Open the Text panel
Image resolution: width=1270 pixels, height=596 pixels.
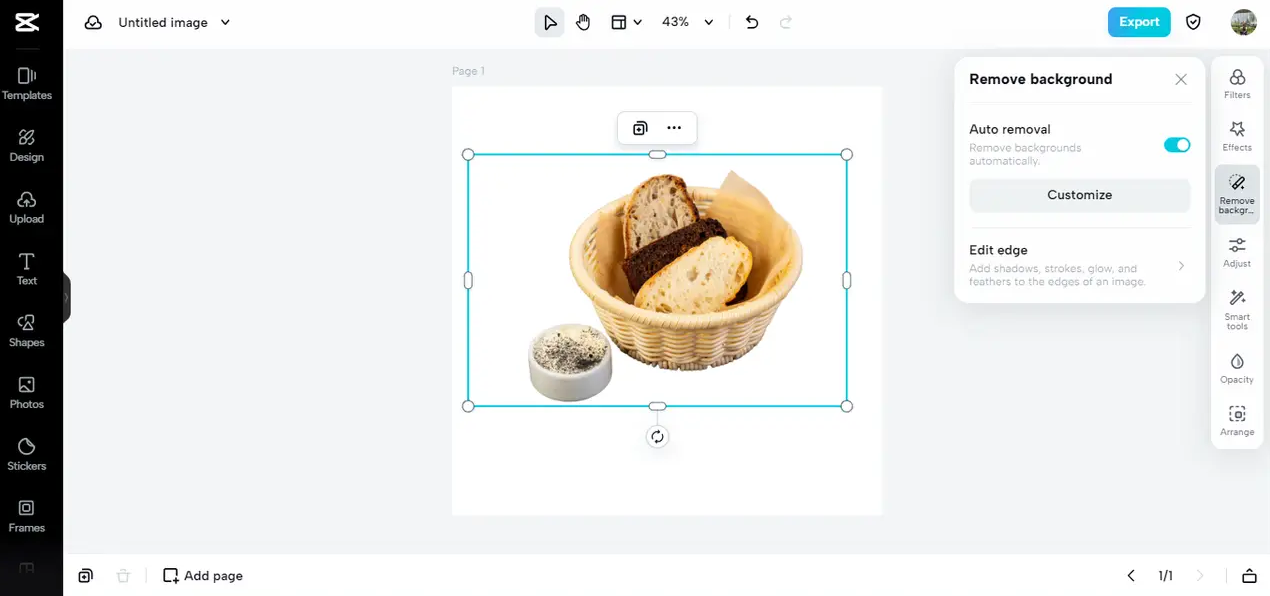27,269
